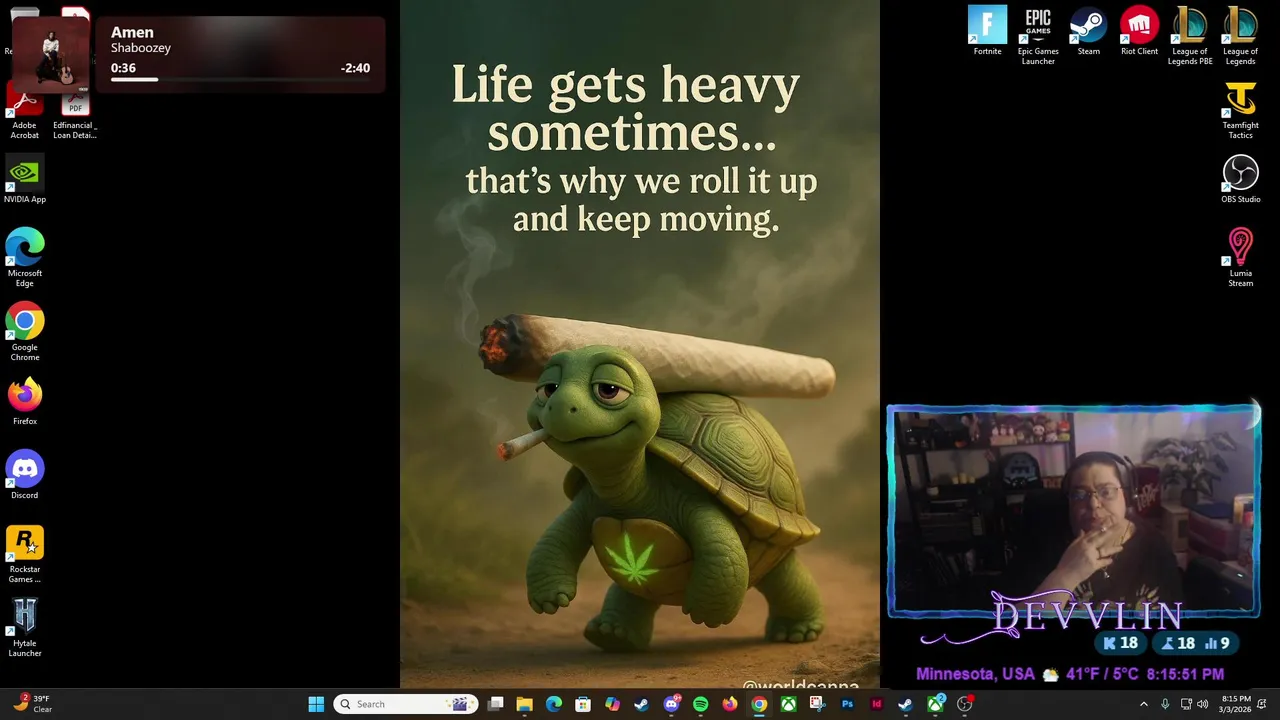Viewport: 1280px width, 720px height.
Task: Open the Fortnite desktop shortcut
Action: pos(987,31)
